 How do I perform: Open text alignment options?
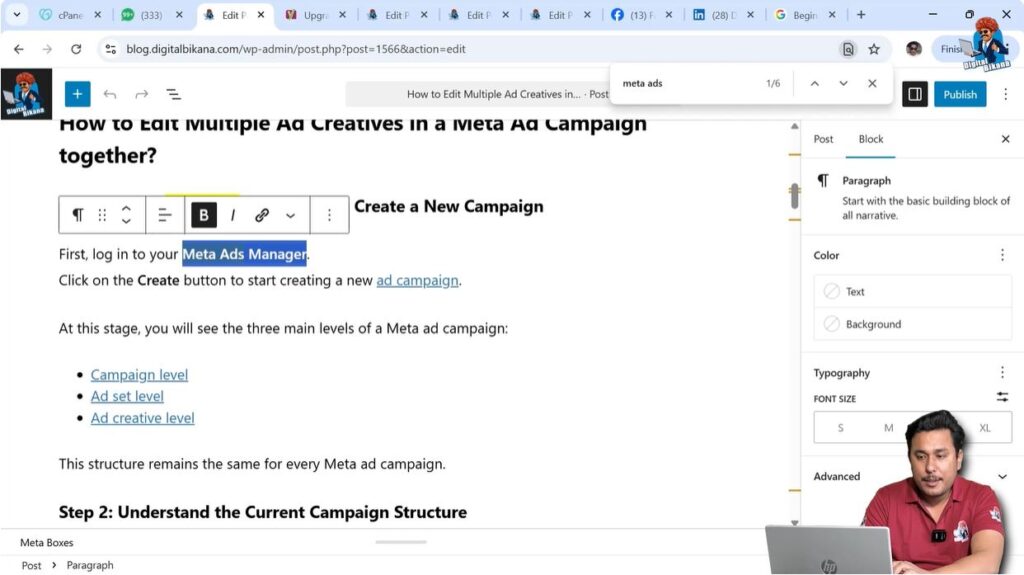165,215
